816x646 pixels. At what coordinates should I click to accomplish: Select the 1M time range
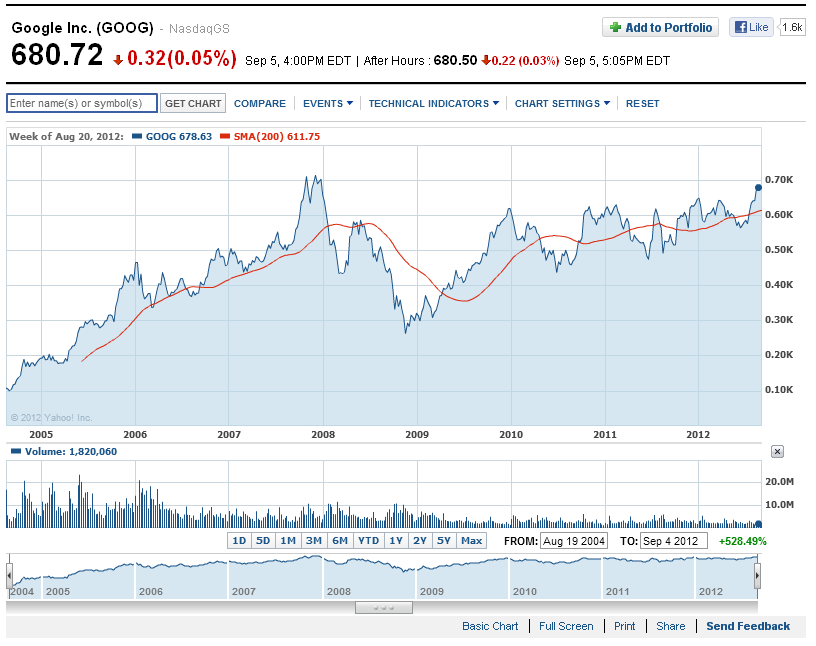pos(288,541)
